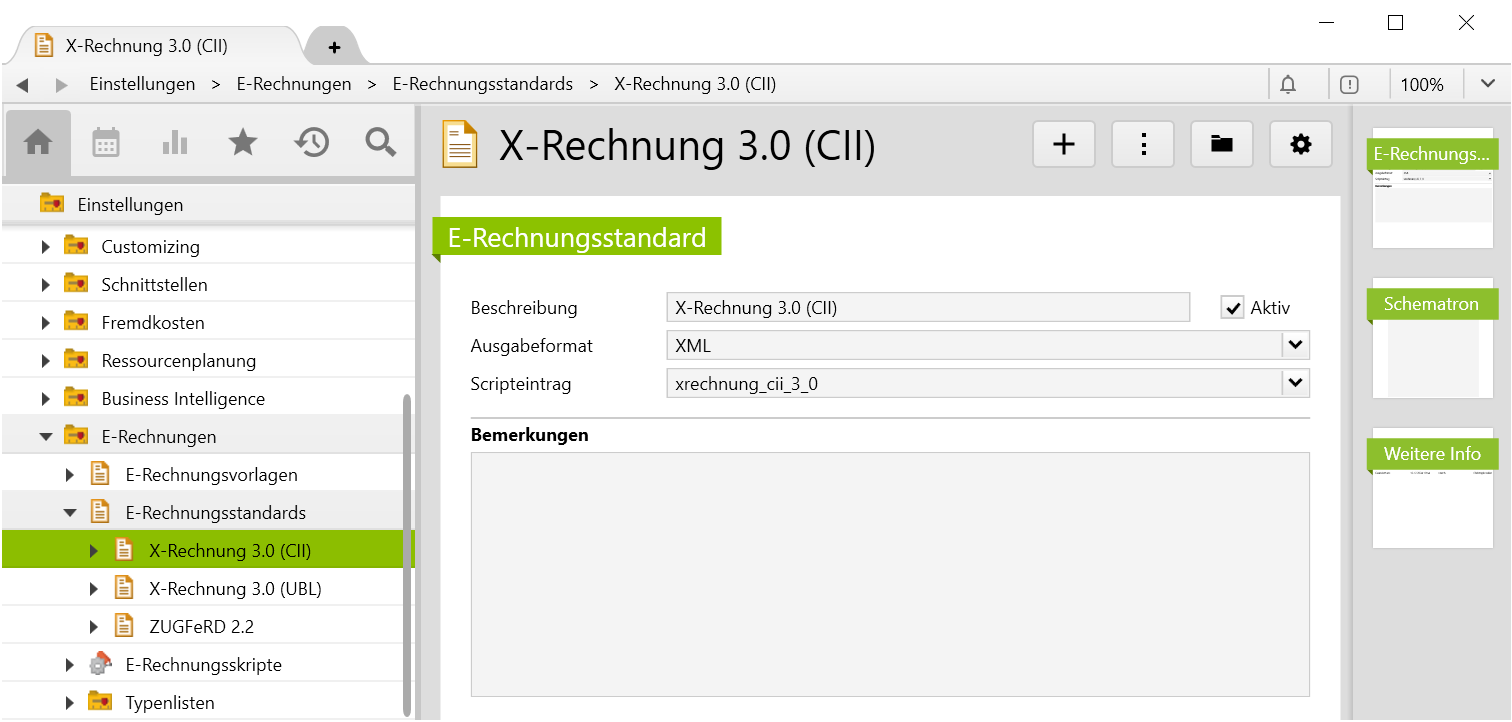Navigate back with the left arrow

point(22,85)
